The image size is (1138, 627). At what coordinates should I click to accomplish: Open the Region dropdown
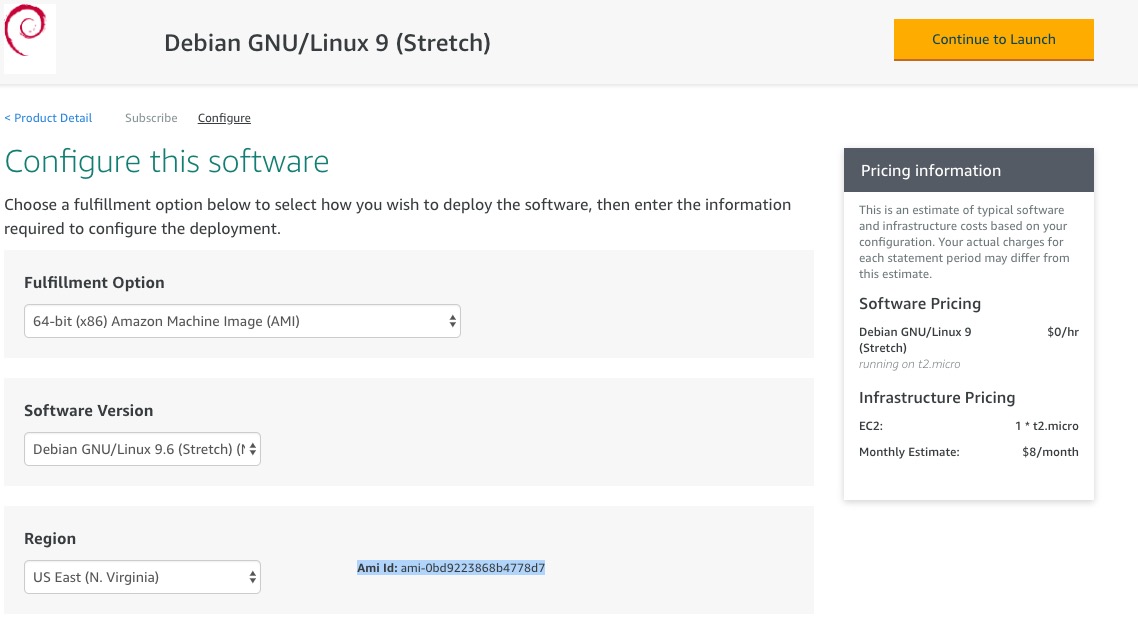[142, 577]
